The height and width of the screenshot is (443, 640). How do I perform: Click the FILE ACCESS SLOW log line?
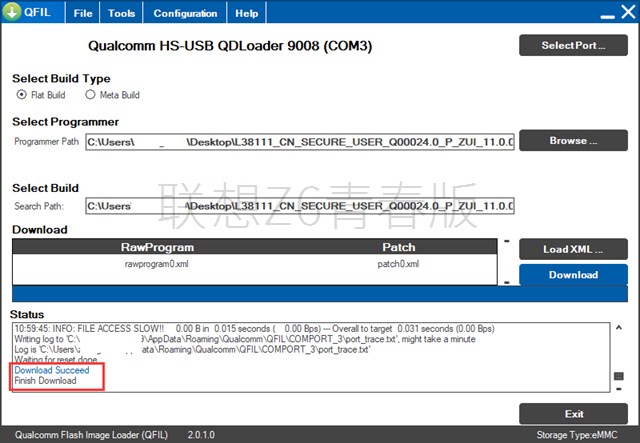[254, 329]
